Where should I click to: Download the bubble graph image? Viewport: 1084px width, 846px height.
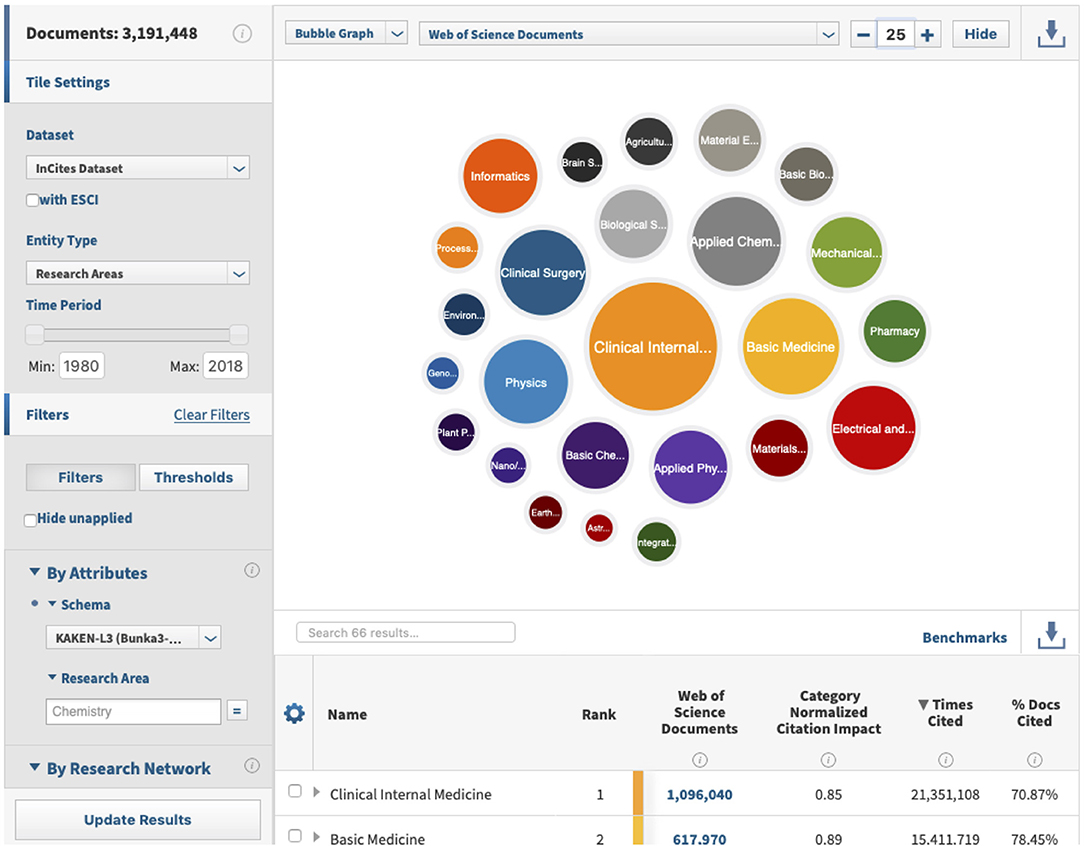pyautogui.click(x=1051, y=33)
